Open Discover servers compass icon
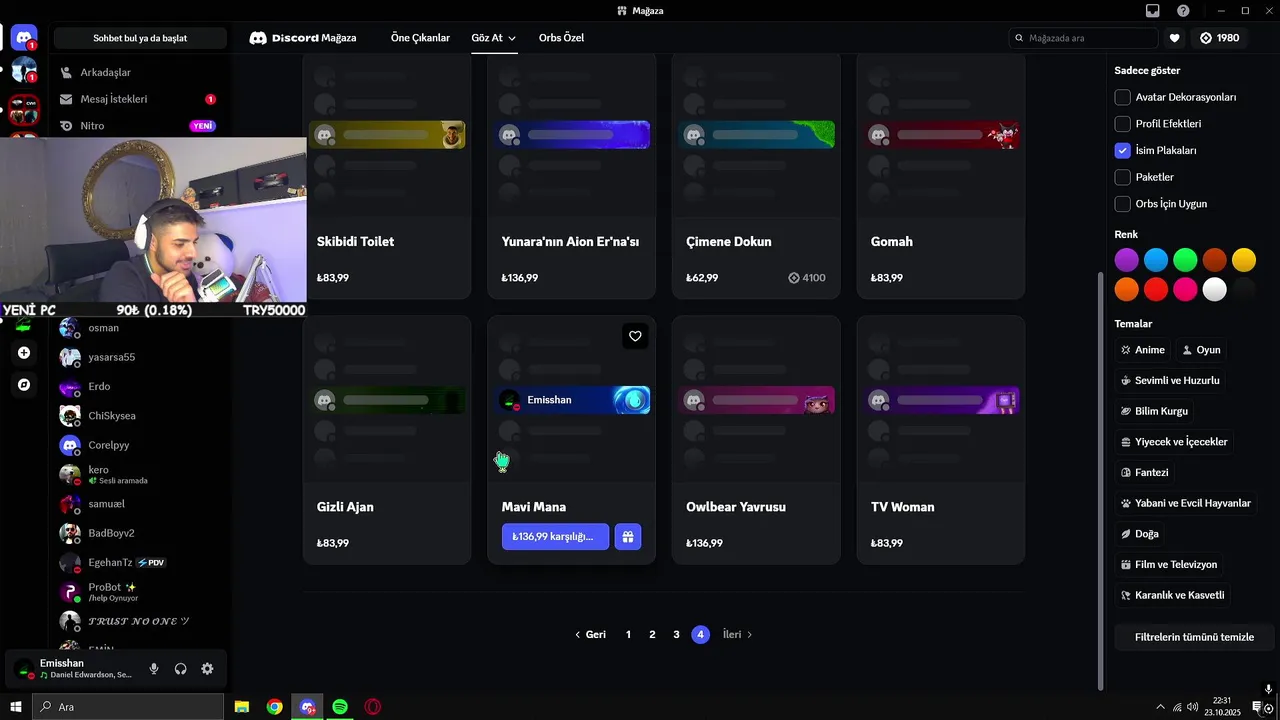The height and width of the screenshot is (720, 1280). click(x=24, y=384)
